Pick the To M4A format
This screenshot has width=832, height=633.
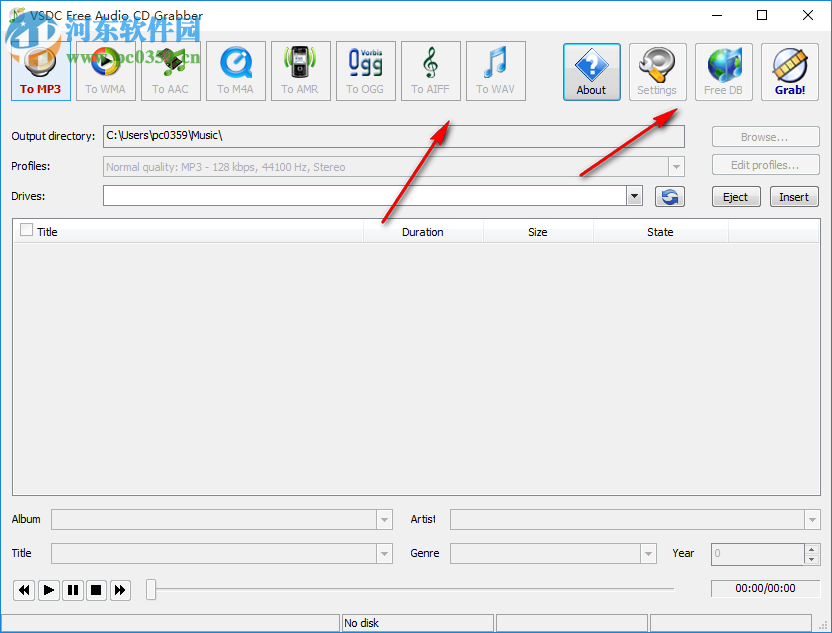click(x=235, y=70)
